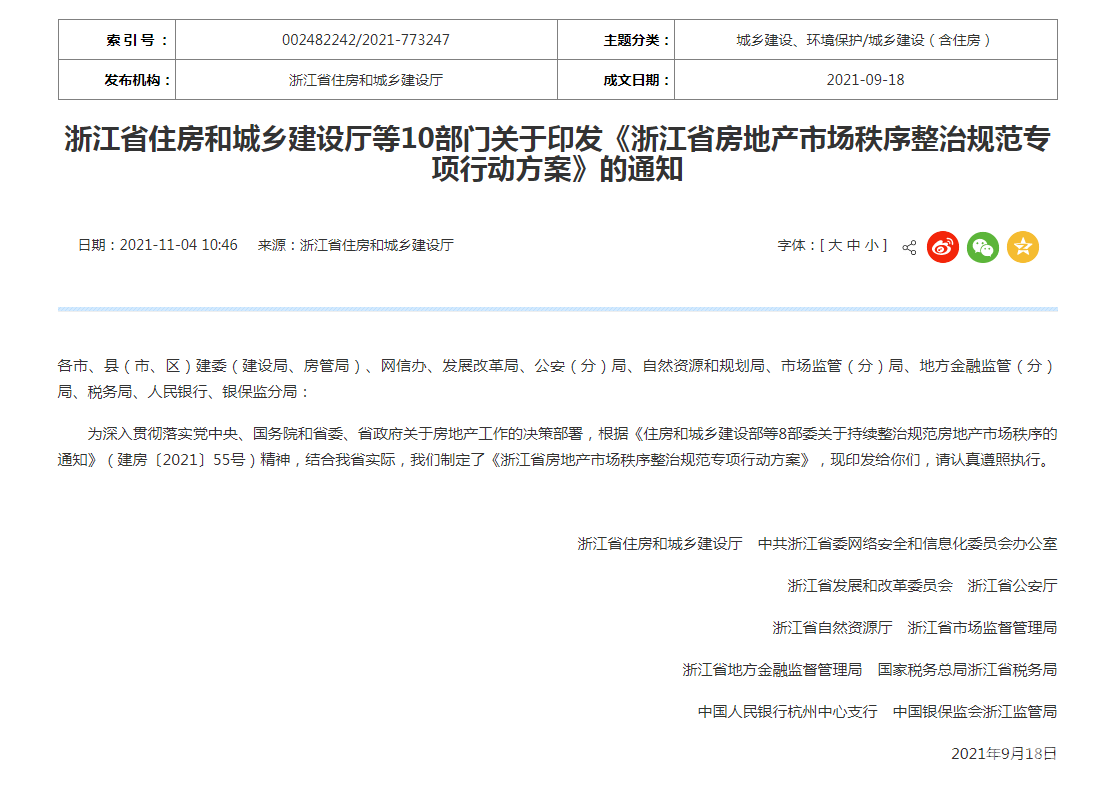Click the 成文日期 value 2021-09-18

click(x=865, y=80)
